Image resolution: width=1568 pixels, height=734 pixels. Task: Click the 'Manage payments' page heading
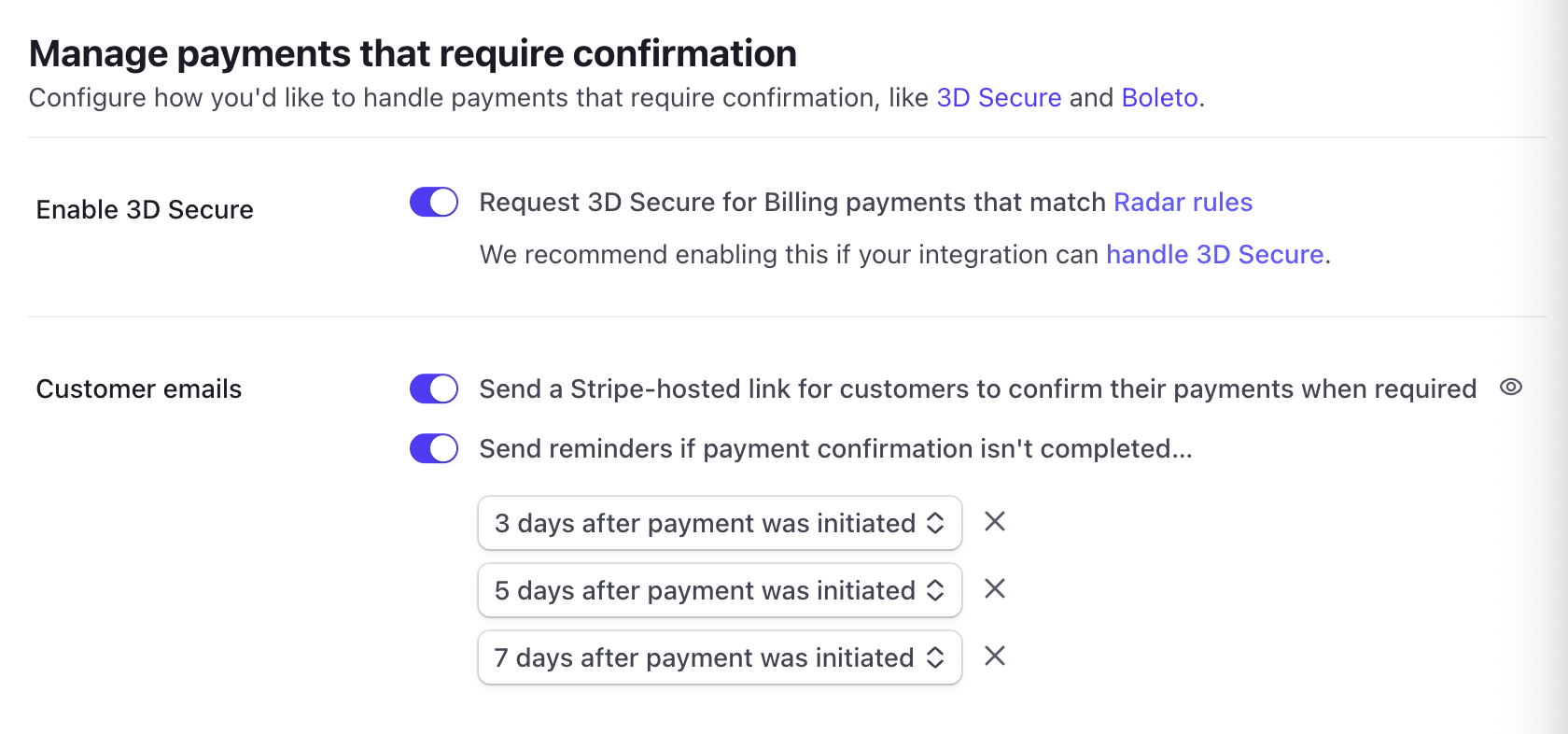[x=413, y=53]
